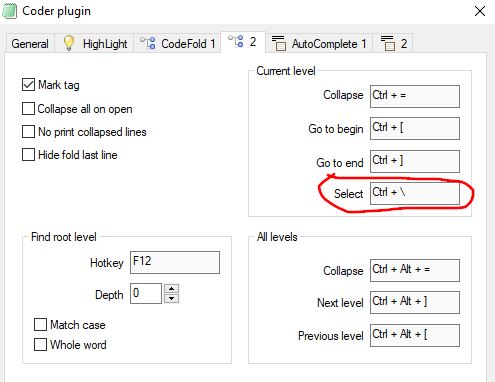The height and width of the screenshot is (382, 495).
Task: Select the CodeFold 2 tab
Action: tap(243, 42)
